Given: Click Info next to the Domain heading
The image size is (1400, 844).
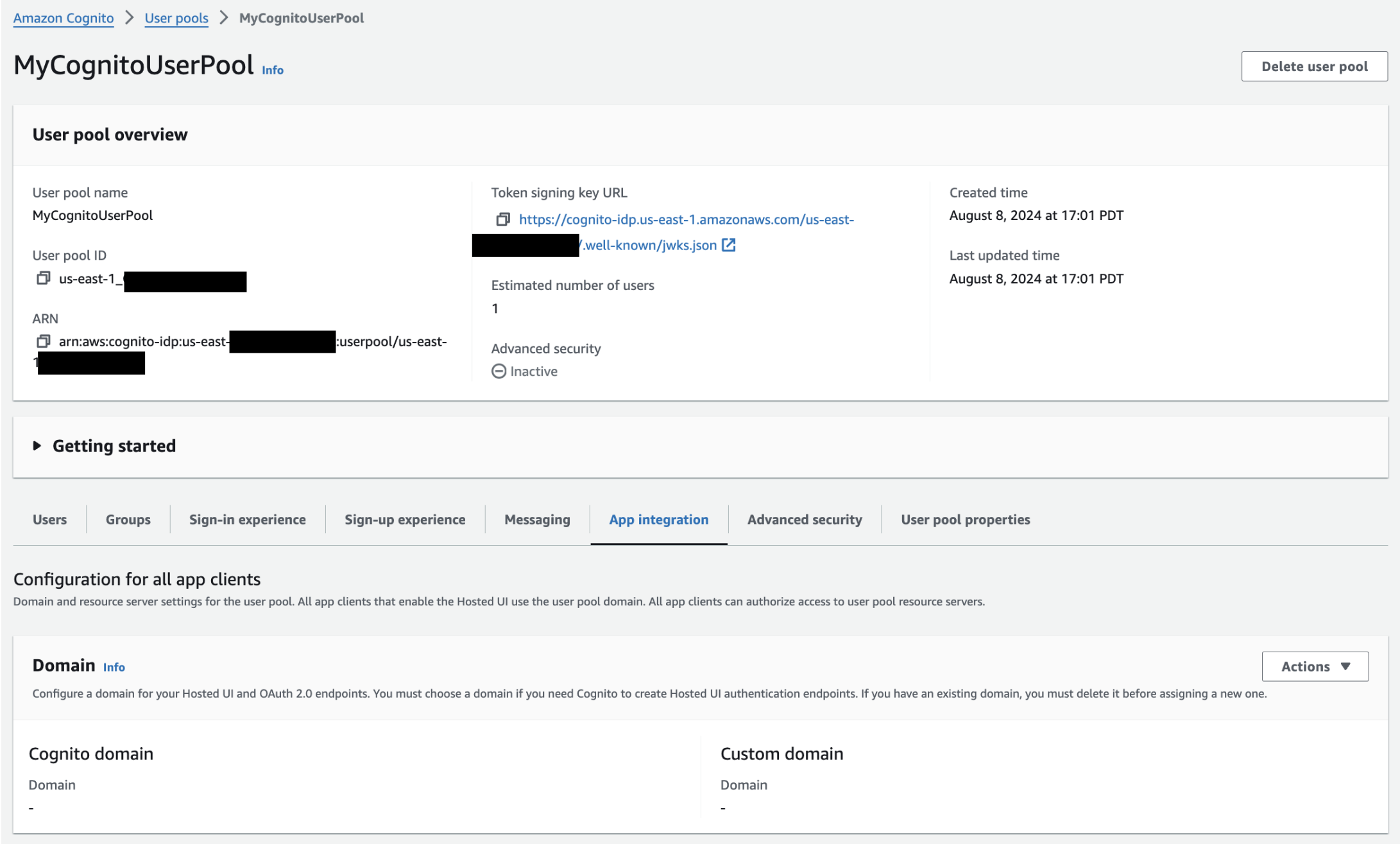Looking at the screenshot, I should pyautogui.click(x=114, y=667).
